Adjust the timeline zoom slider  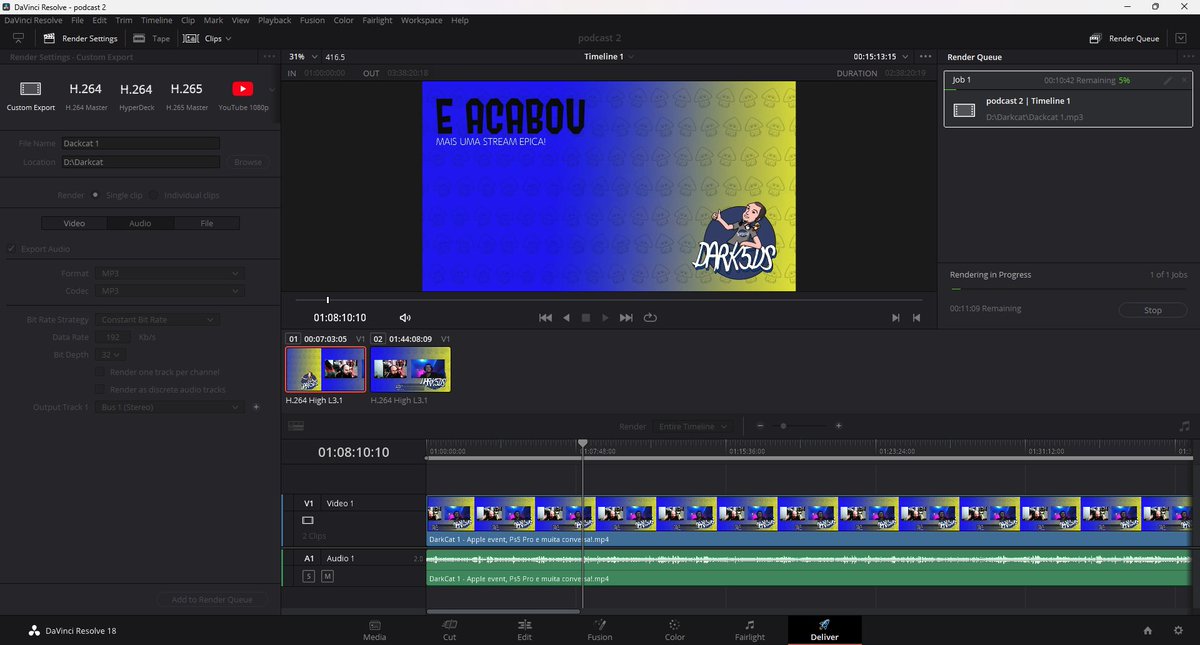coord(785,425)
